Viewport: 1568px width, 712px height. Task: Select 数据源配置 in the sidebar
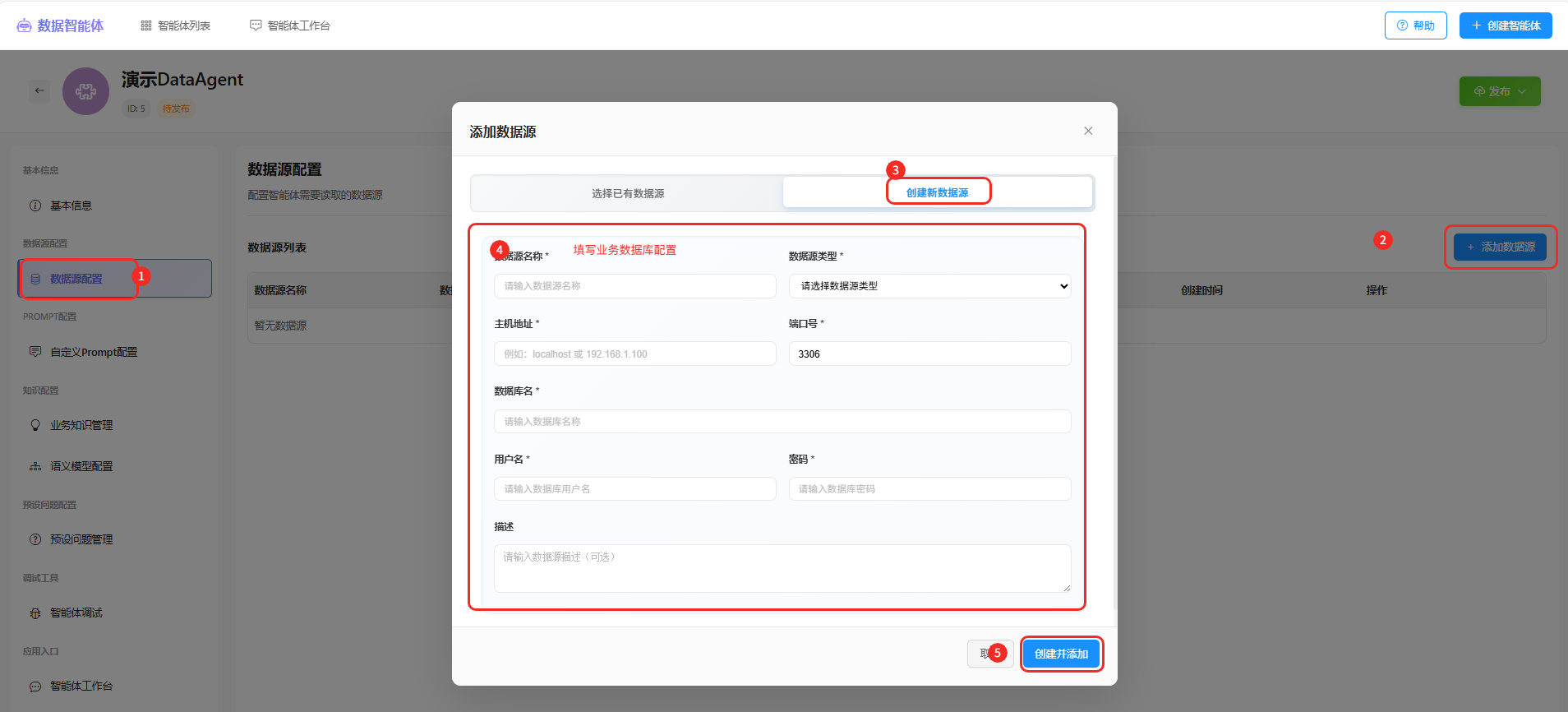click(115, 279)
